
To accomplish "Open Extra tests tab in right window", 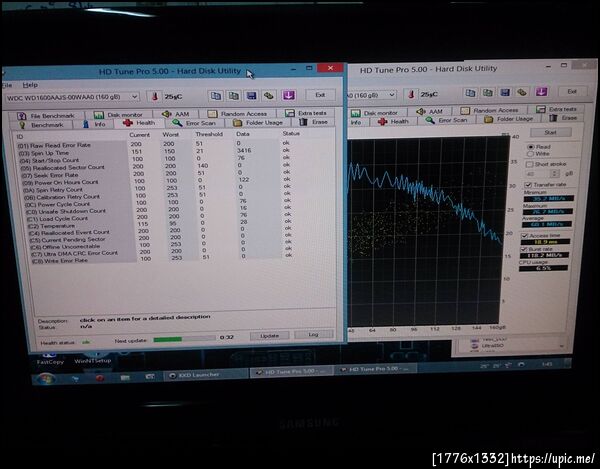I will click(x=557, y=109).
